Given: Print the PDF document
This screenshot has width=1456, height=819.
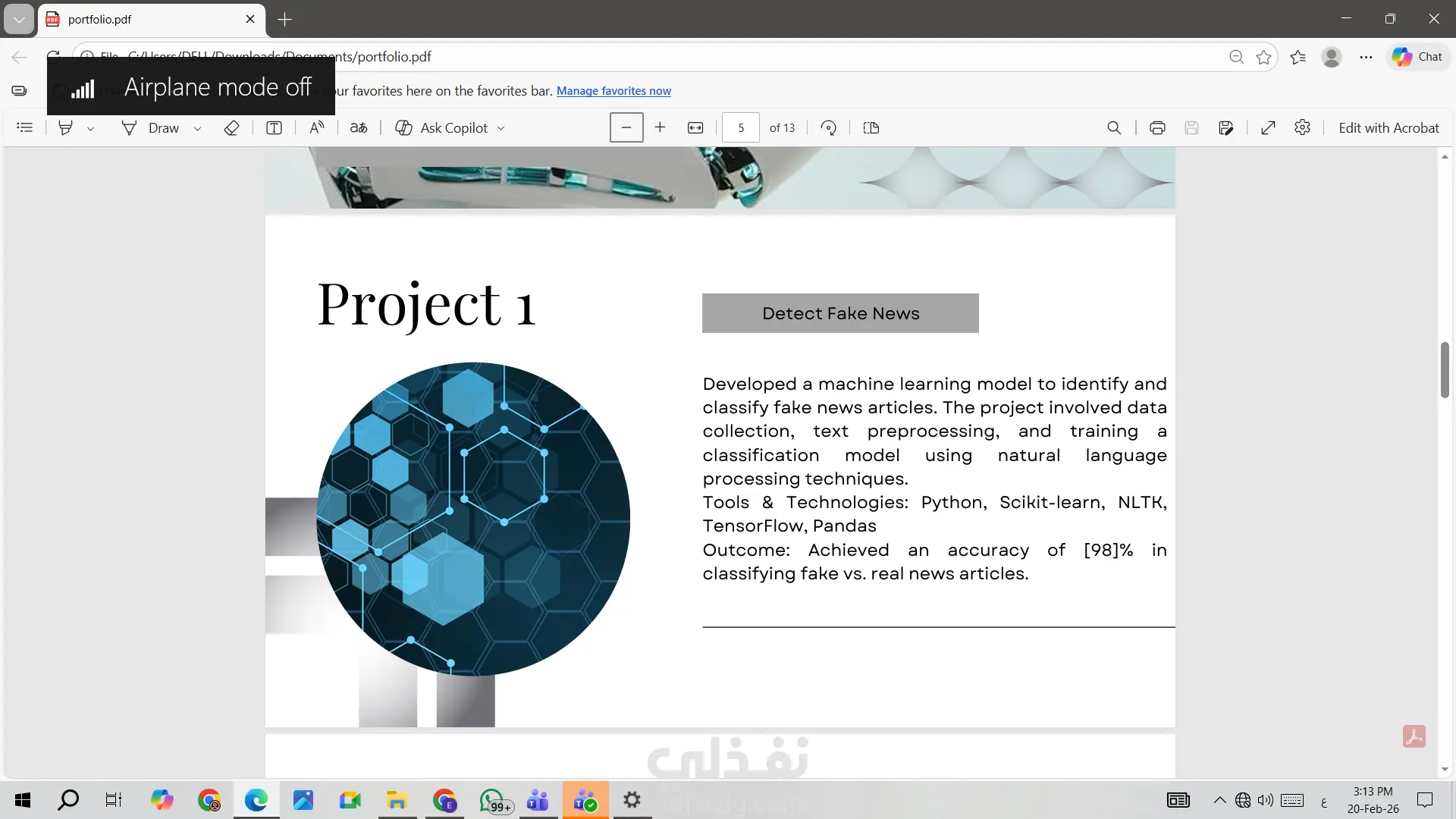Looking at the screenshot, I should 1157,127.
